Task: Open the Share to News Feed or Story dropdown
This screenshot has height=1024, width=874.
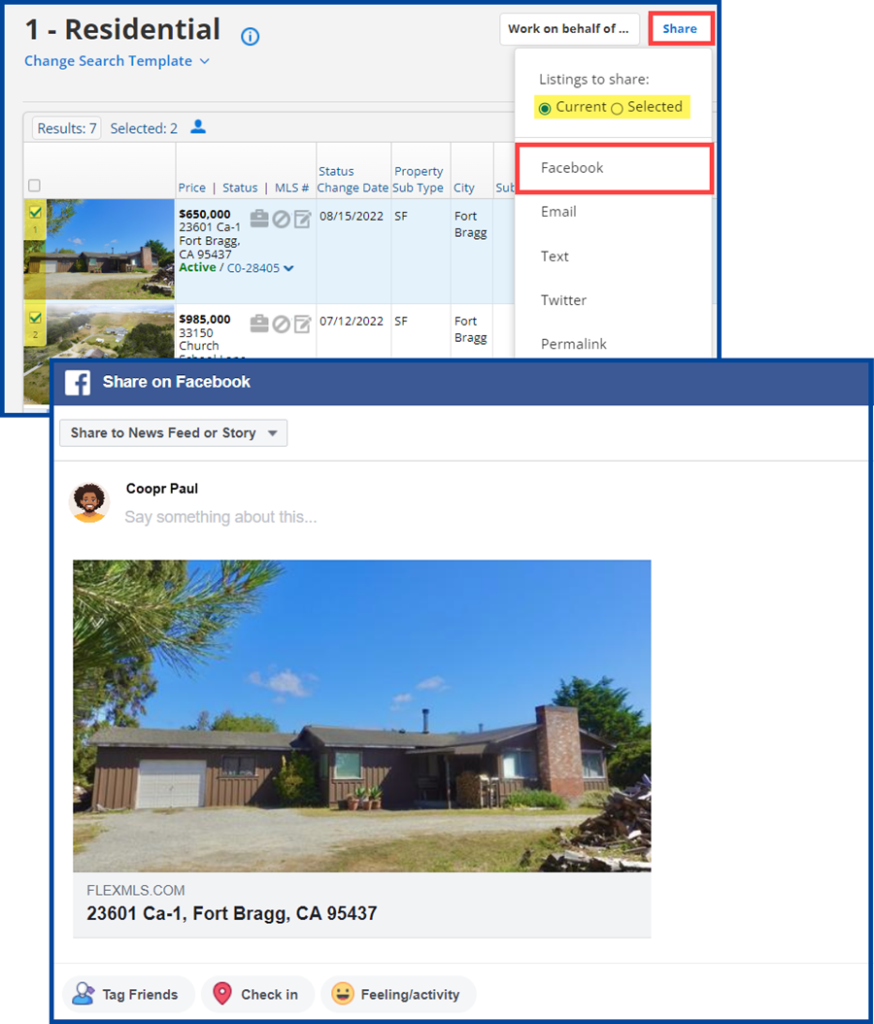Action: (172, 433)
